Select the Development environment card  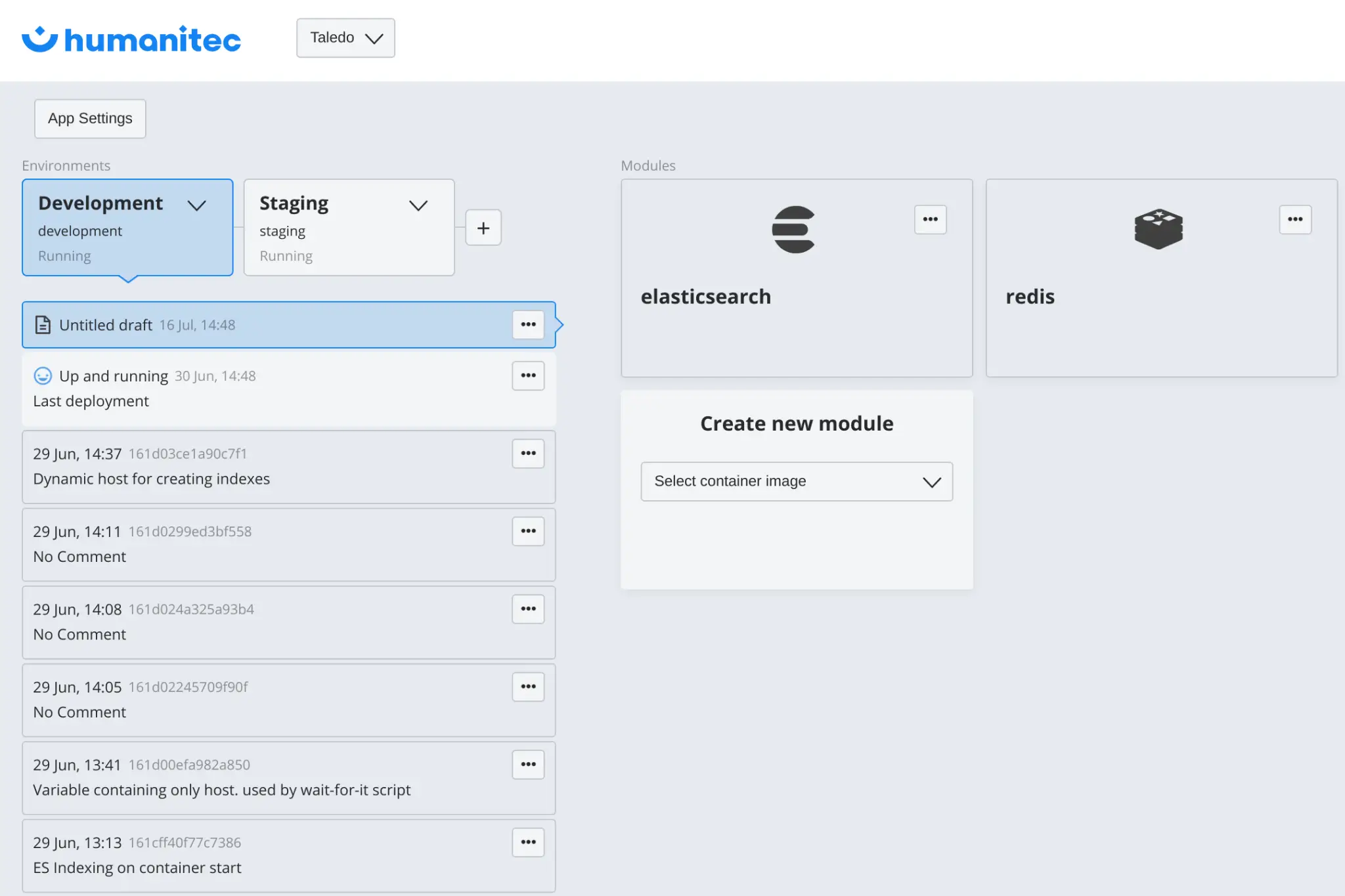(x=127, y=227)
